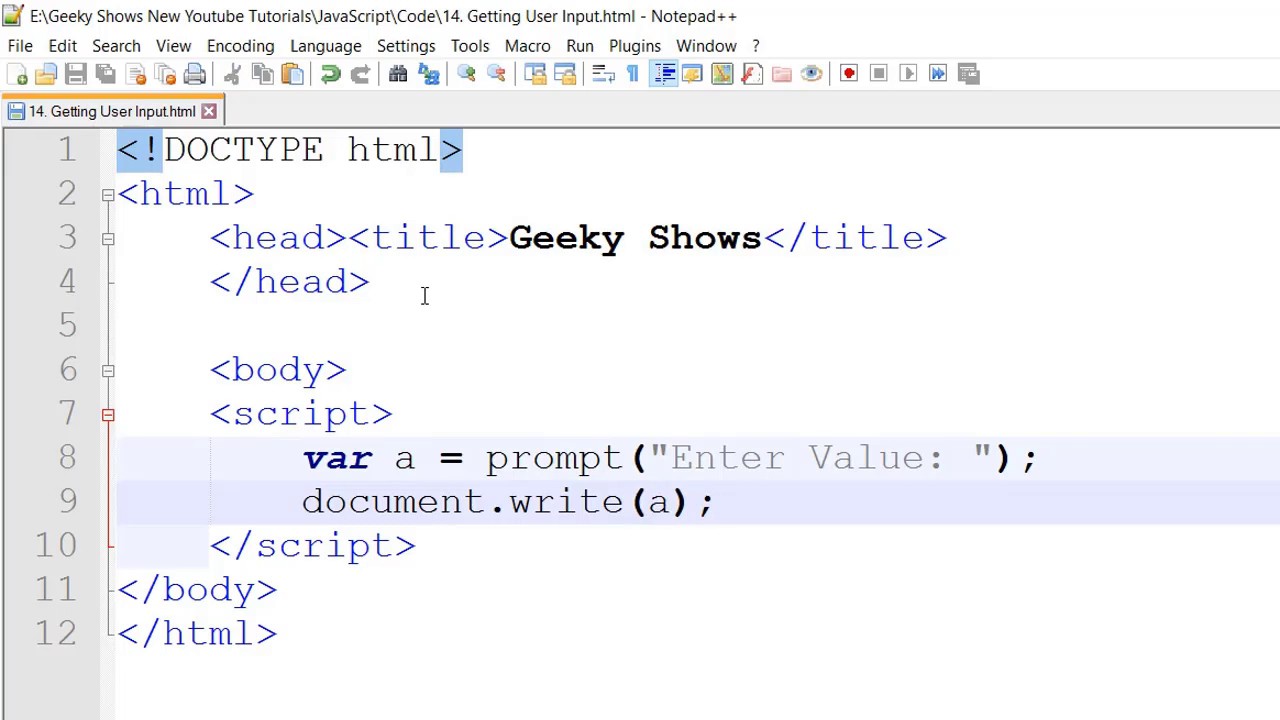This screenshot has width=1280, height=720.
Task: Open the View menu
Action: (173, 46)
